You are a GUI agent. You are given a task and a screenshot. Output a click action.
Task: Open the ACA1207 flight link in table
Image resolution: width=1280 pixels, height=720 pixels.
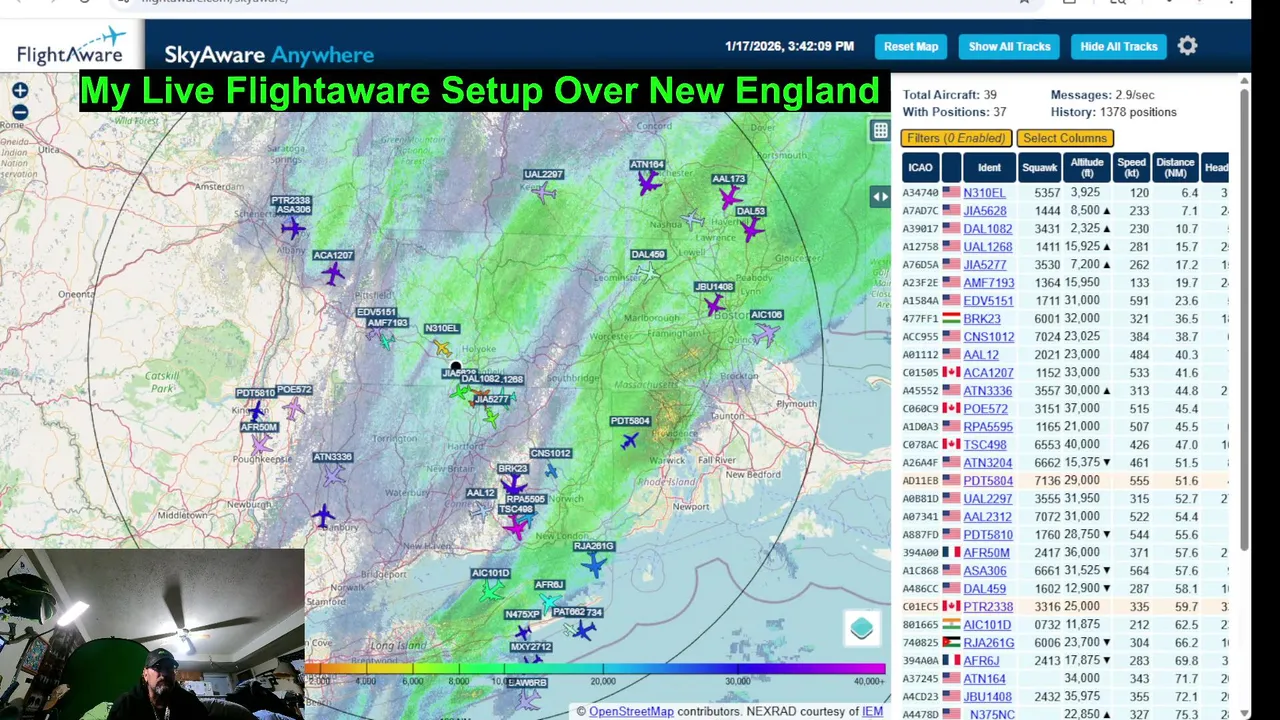988,373
